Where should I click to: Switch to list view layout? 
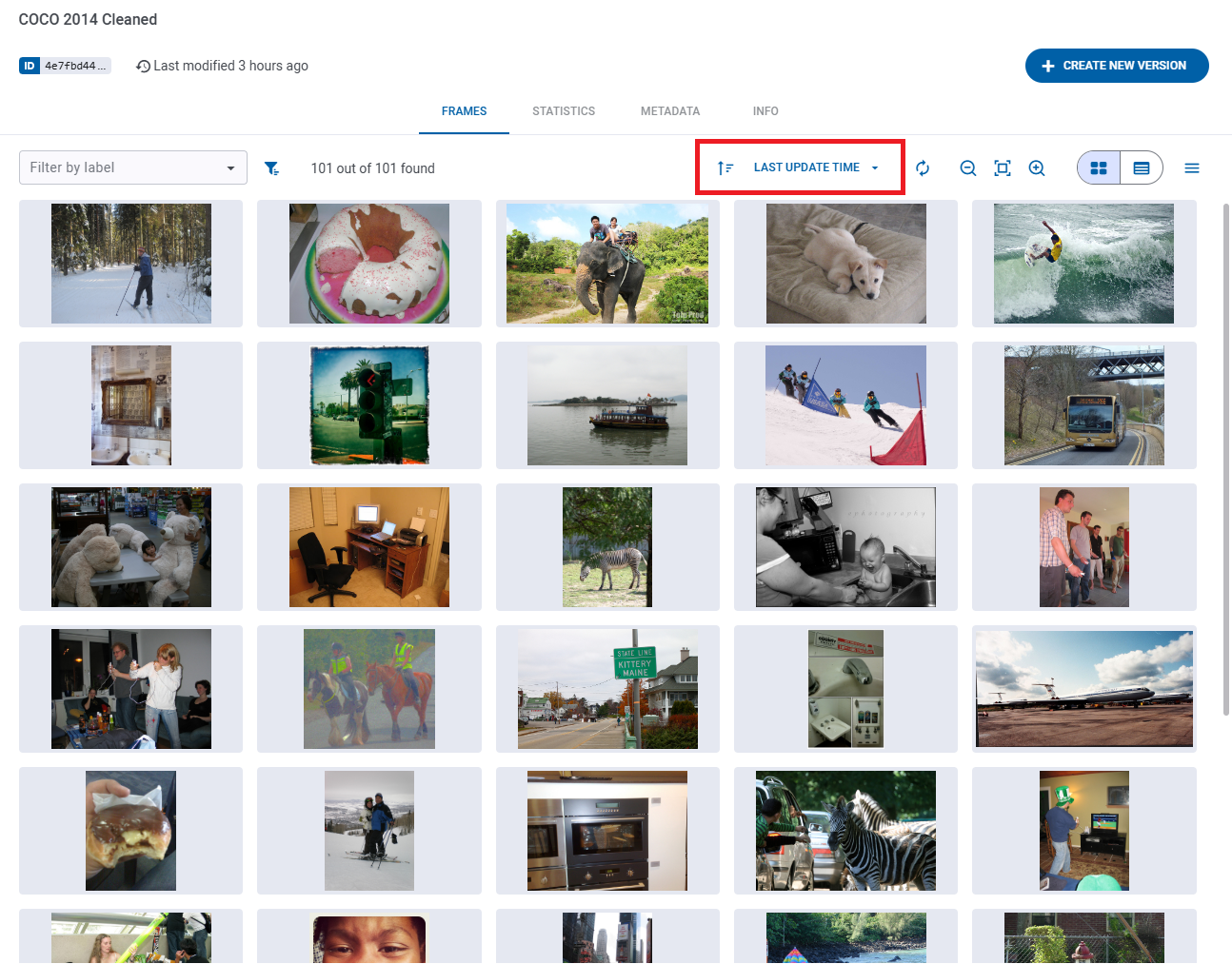pos(1141,167)
